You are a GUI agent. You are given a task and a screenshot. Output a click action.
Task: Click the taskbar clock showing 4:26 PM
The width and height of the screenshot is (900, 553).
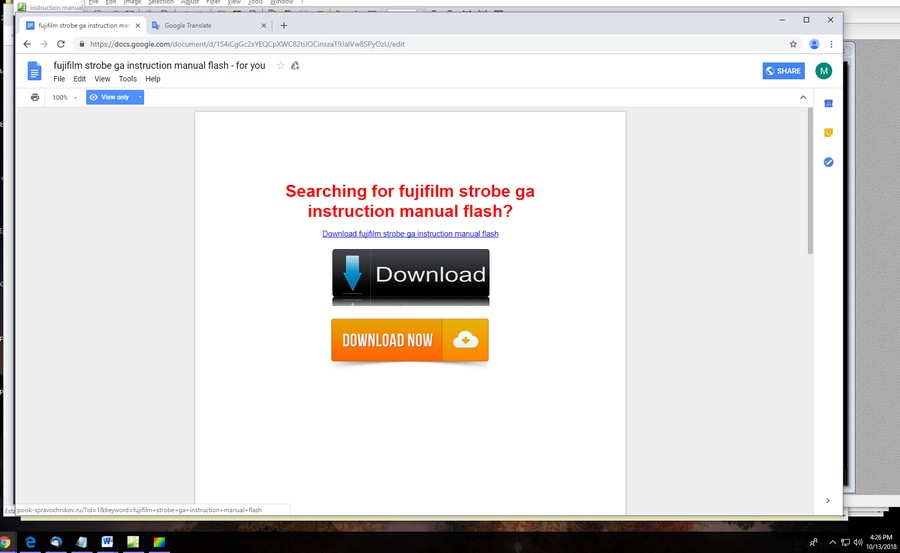point(881,542)
